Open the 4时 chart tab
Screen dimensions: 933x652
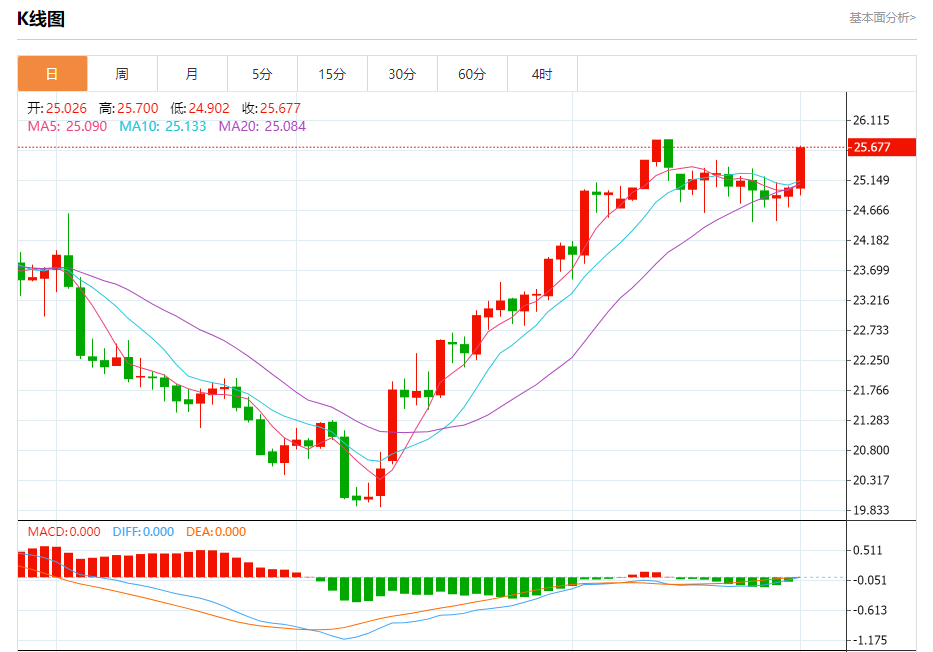(x=542, y=74)
